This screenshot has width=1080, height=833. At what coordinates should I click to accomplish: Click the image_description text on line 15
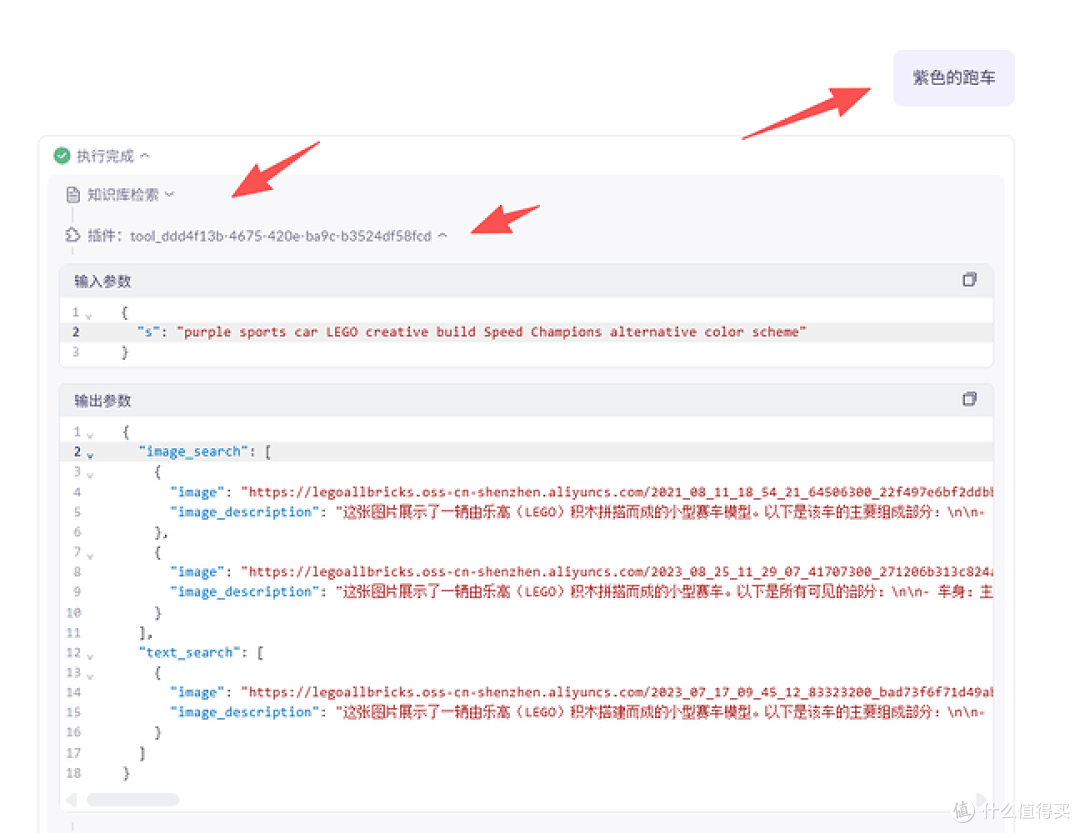click(x=663, y=712)
